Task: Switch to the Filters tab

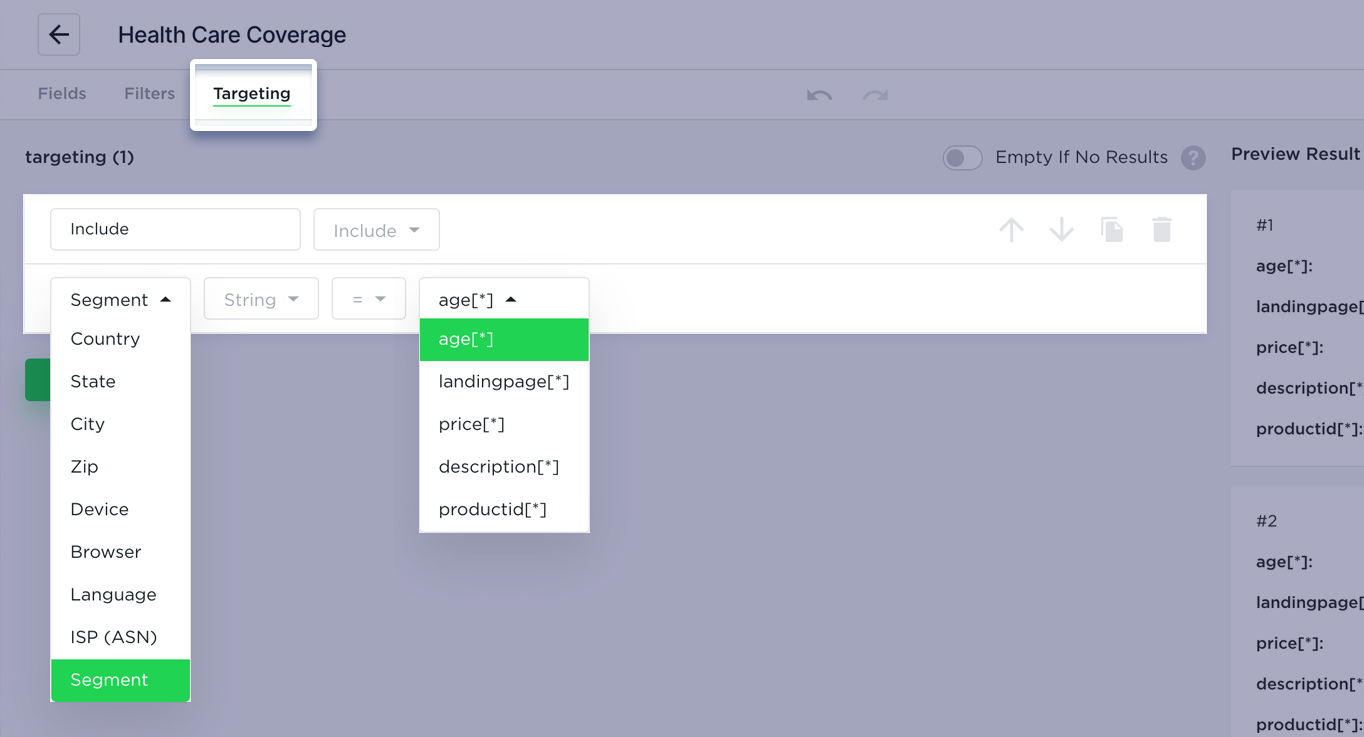Action: pyautogui.click(x=149, y=94)
